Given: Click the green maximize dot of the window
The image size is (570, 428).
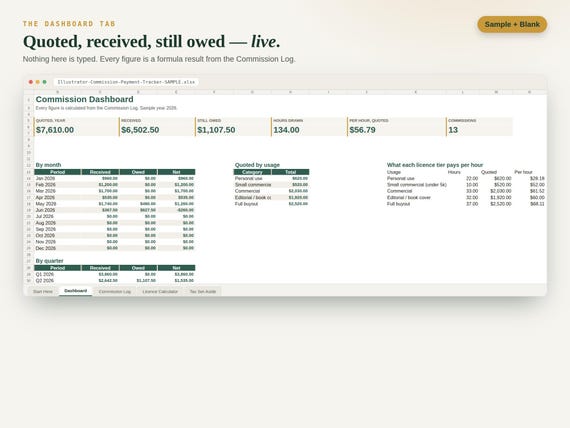Looking at the screenshot, I should tap(44, 82).
